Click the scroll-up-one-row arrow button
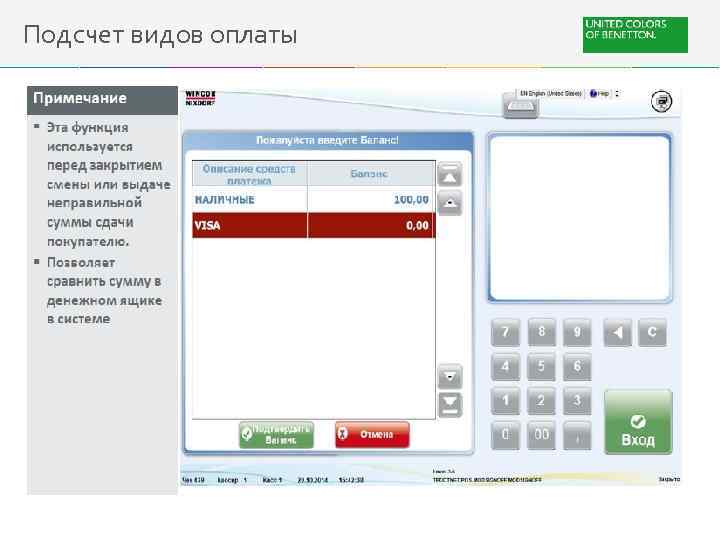This screenshot has height=540, width=720. pyautogui.click(x=450, y=203)
